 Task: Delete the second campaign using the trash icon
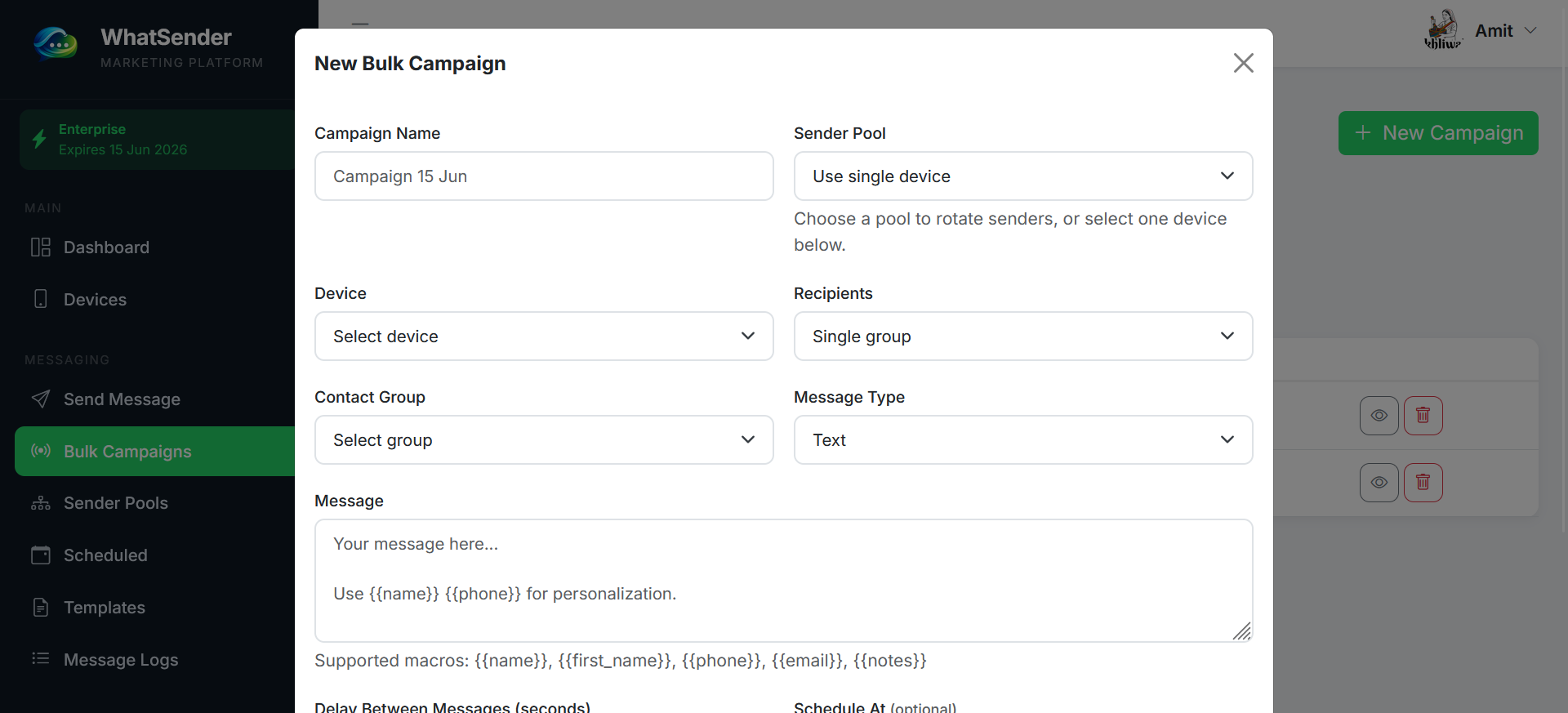[x=1423, y=483]
